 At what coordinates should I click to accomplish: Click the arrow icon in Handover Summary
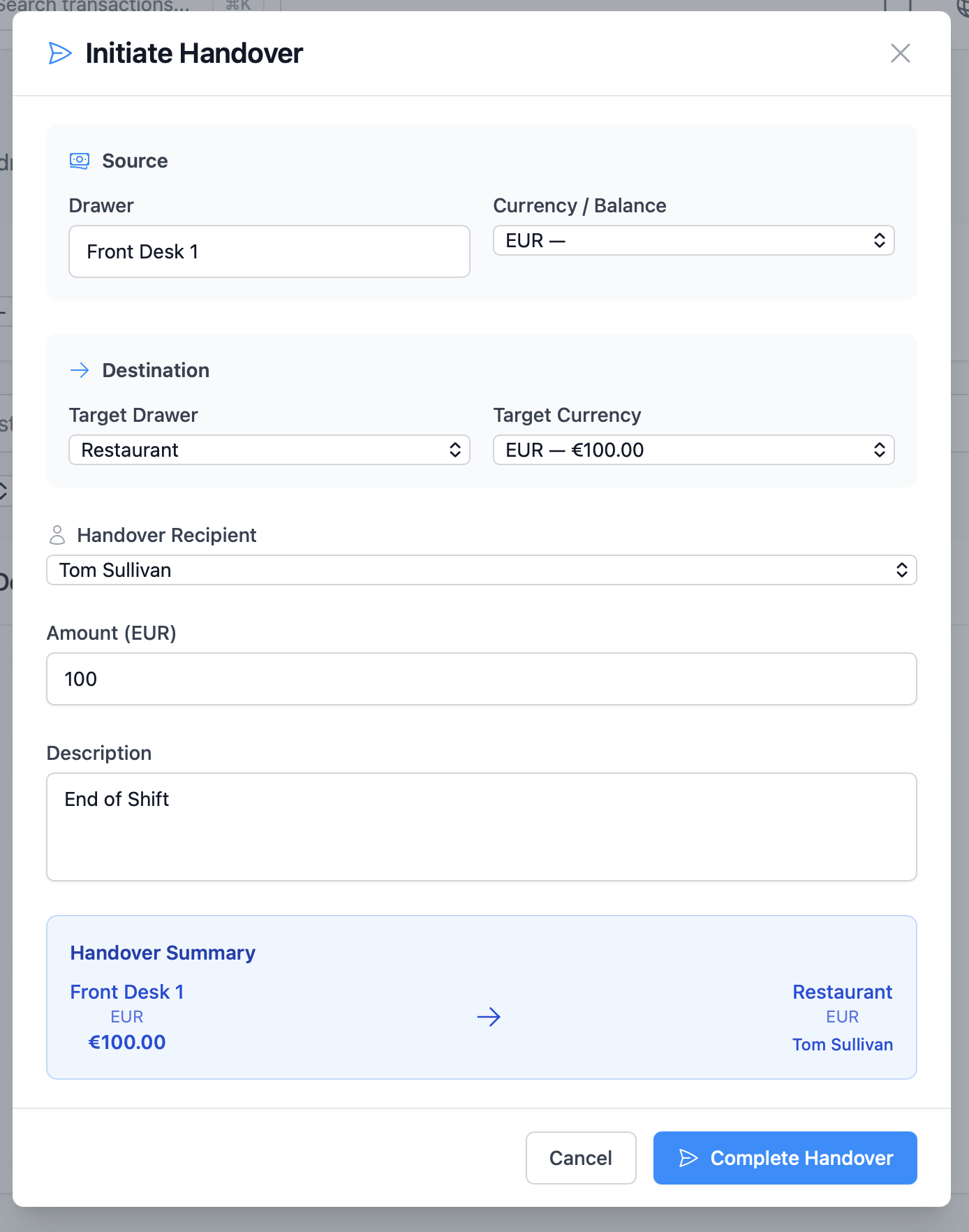489,1017
